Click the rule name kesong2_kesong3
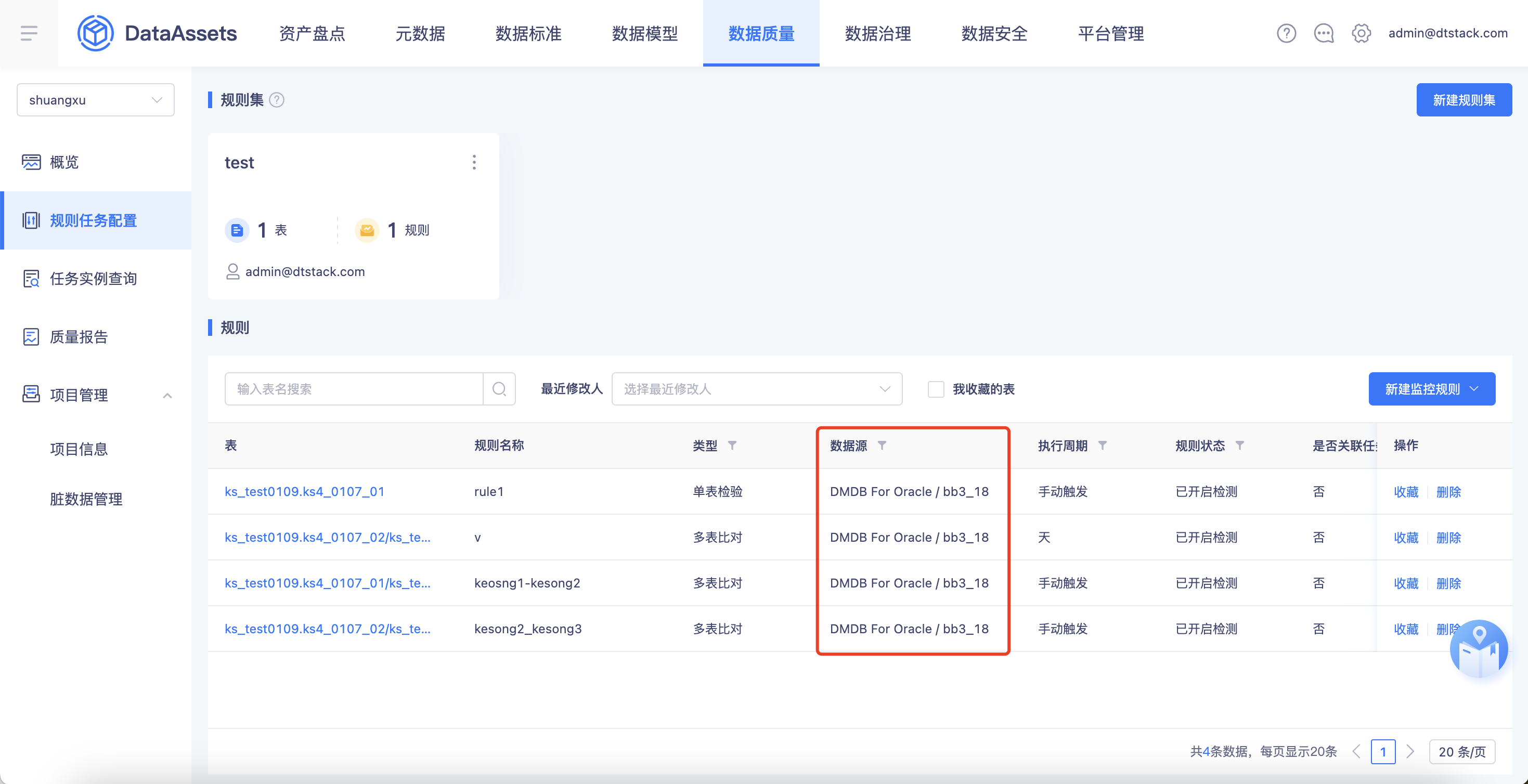 tap(528, 629)
